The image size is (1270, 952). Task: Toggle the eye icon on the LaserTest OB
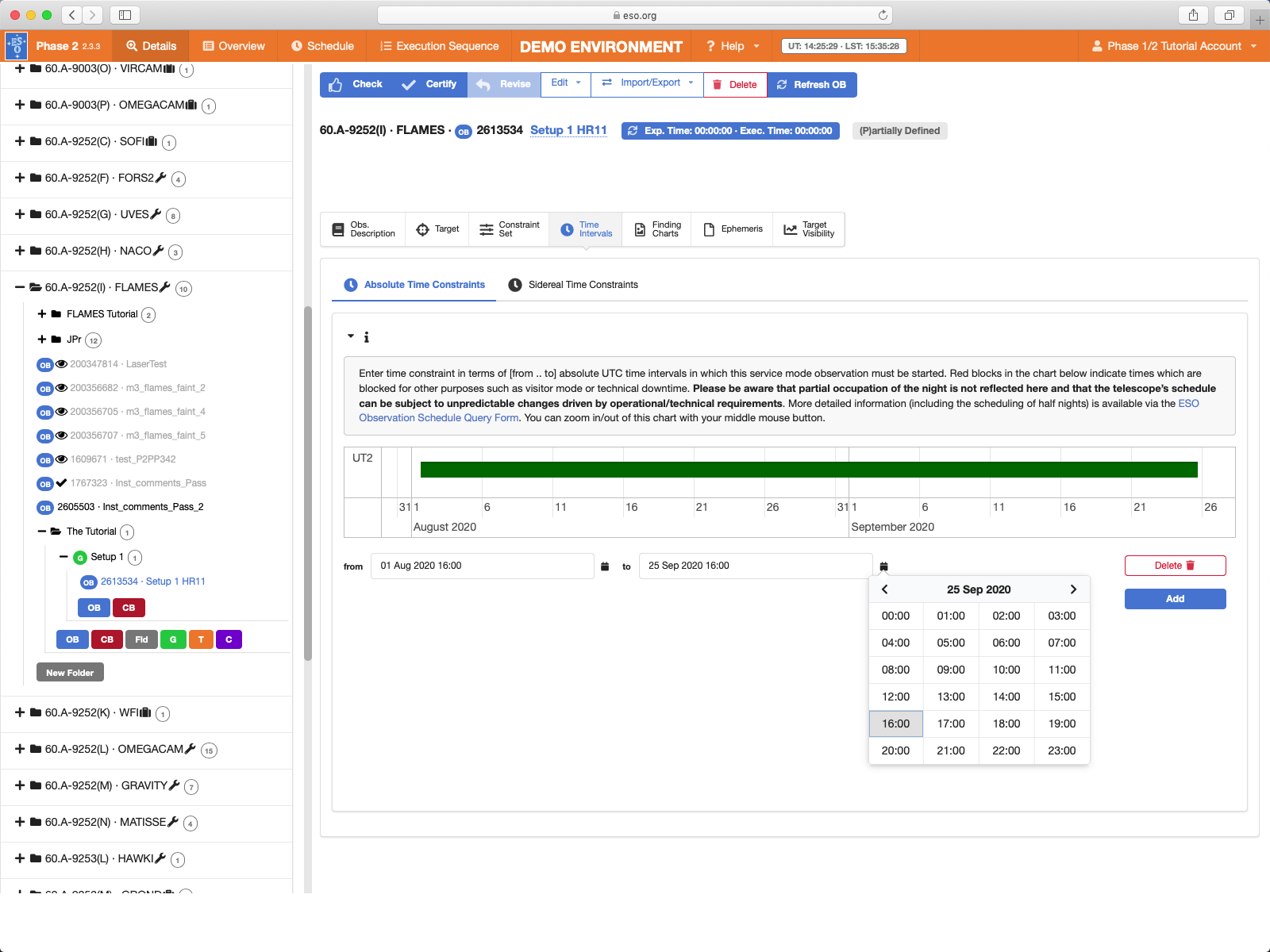[61, 364]
